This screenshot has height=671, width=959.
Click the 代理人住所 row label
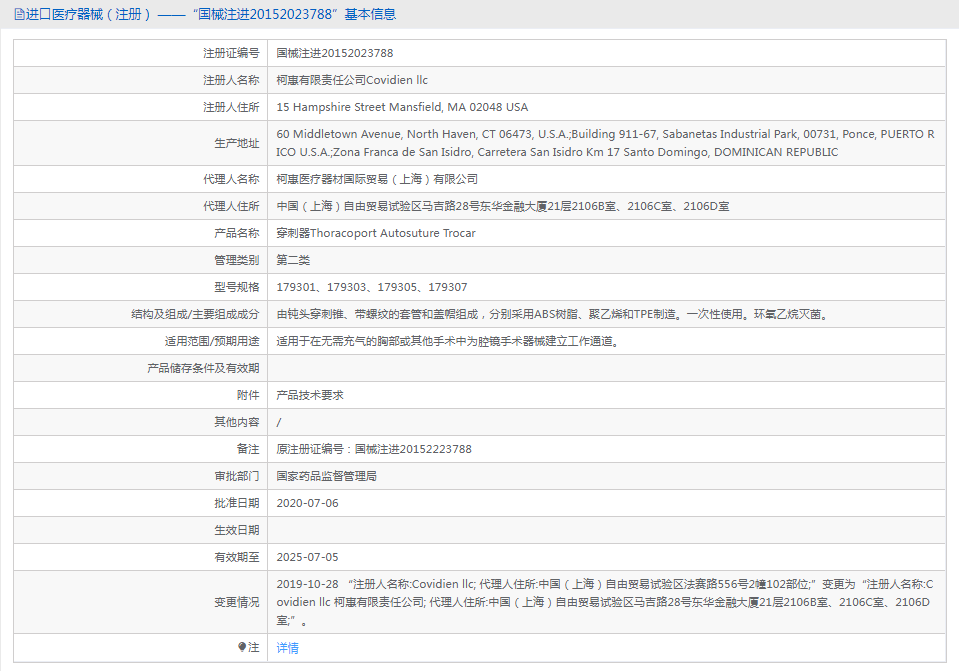tap(231, 206)
